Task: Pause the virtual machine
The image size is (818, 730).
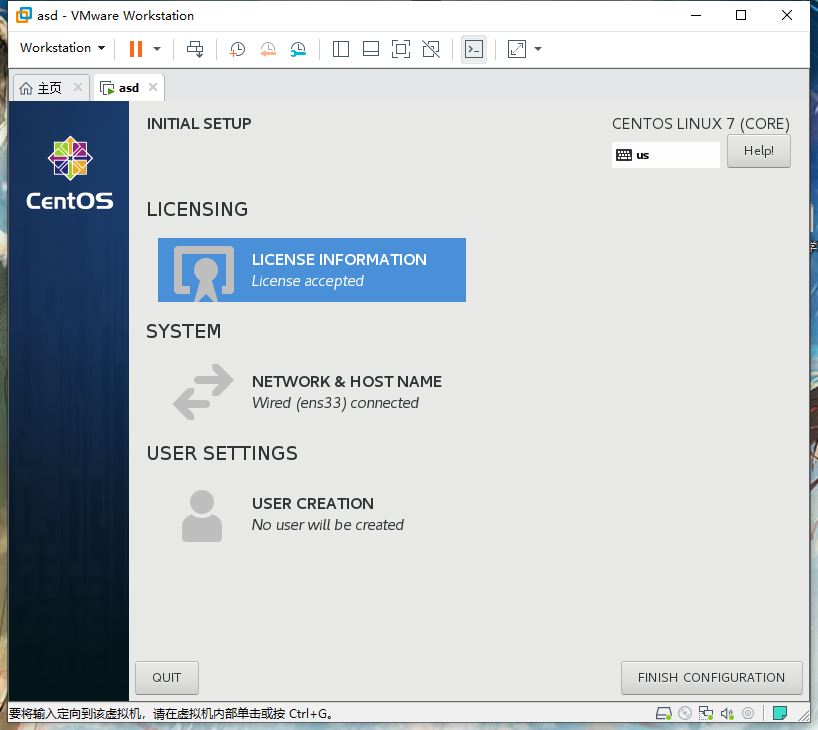Action: click(136, 49)
